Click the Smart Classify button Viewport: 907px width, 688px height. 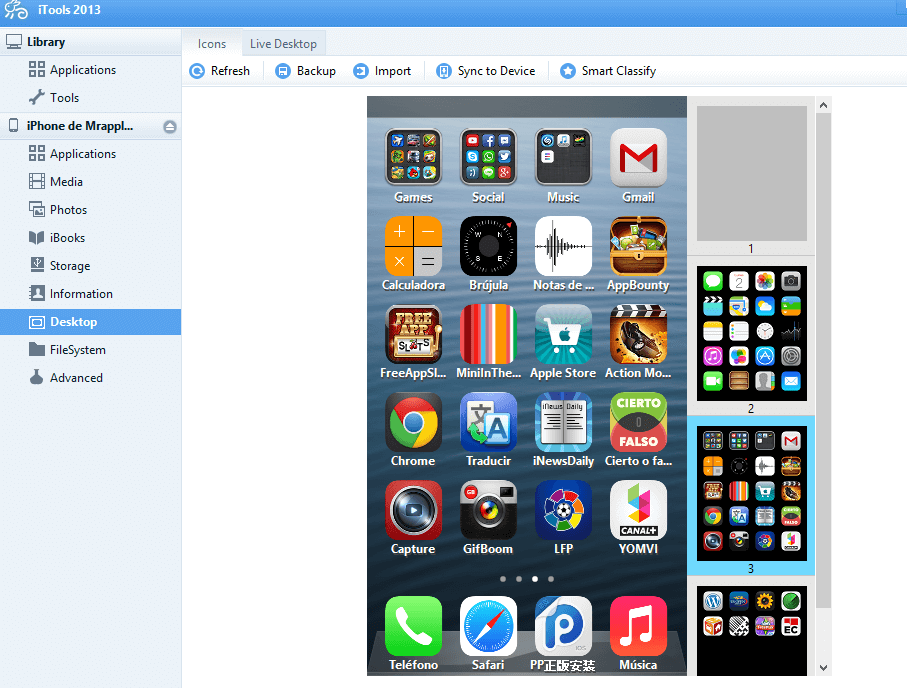tap(608, 71)
